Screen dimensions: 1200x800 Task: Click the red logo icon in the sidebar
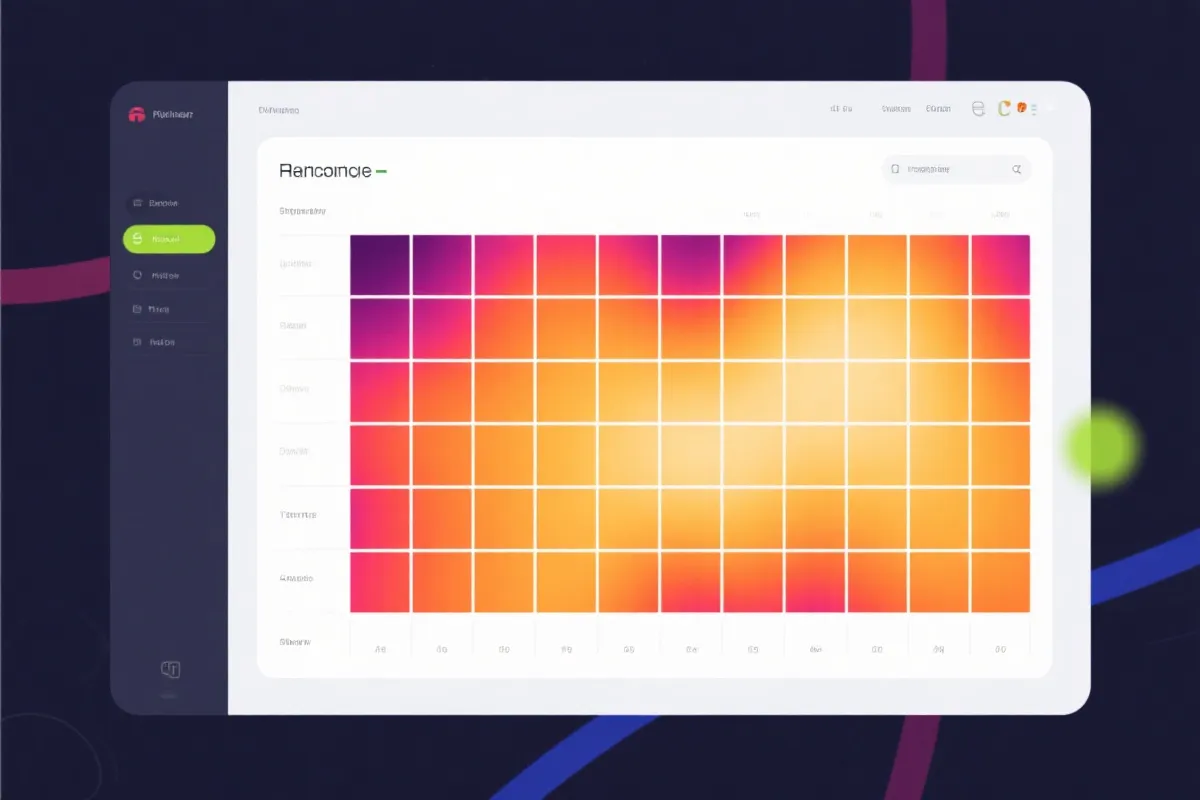point(137,115)
